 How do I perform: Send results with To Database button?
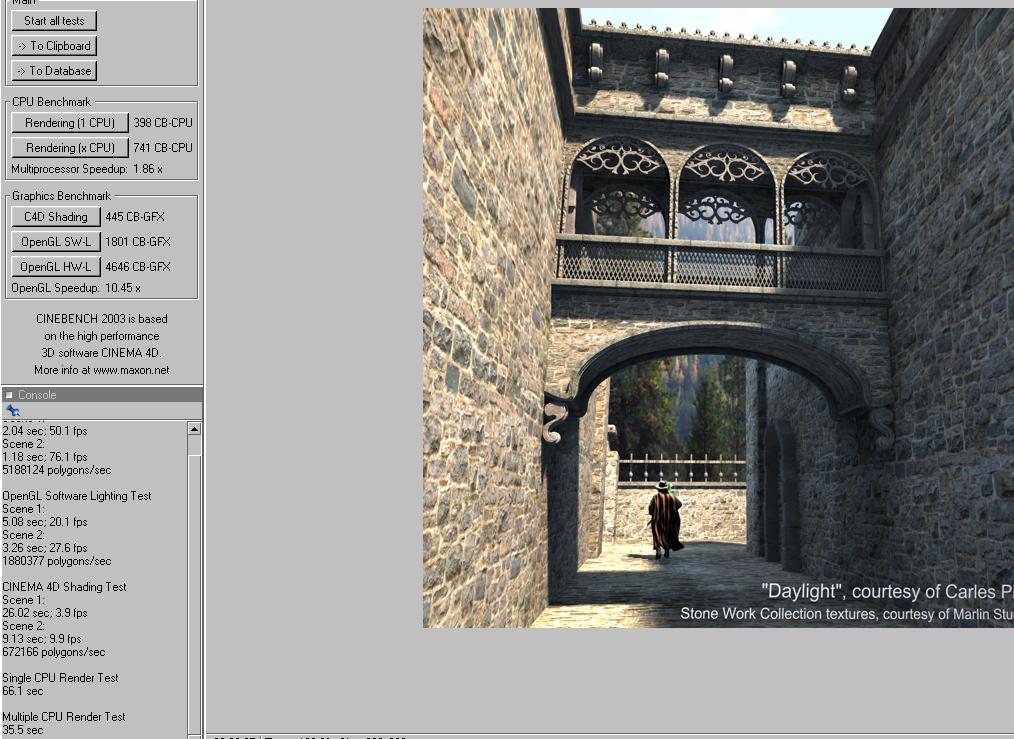(x=54, y=71)
